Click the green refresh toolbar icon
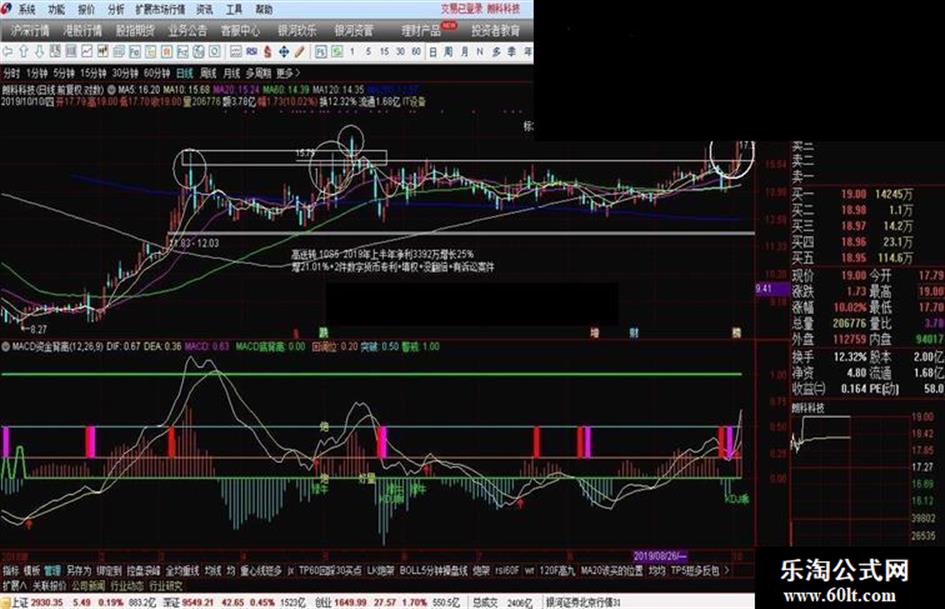Image resolution: width=945 pixels, height=609 pixels. (x=337, y=52)
